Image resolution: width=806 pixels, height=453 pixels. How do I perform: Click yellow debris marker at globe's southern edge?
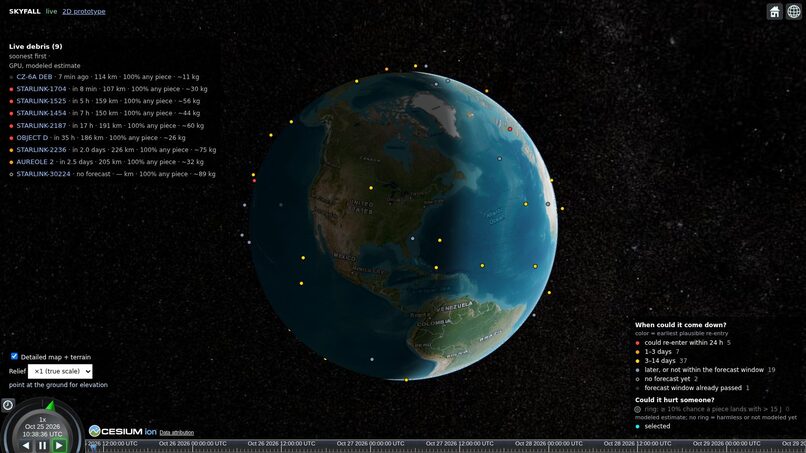[x=406, y=380]
